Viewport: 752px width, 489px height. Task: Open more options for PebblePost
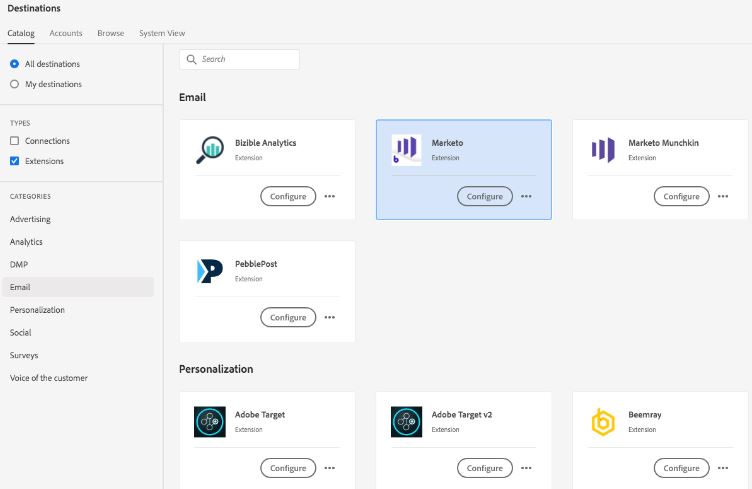coord(329,317)
